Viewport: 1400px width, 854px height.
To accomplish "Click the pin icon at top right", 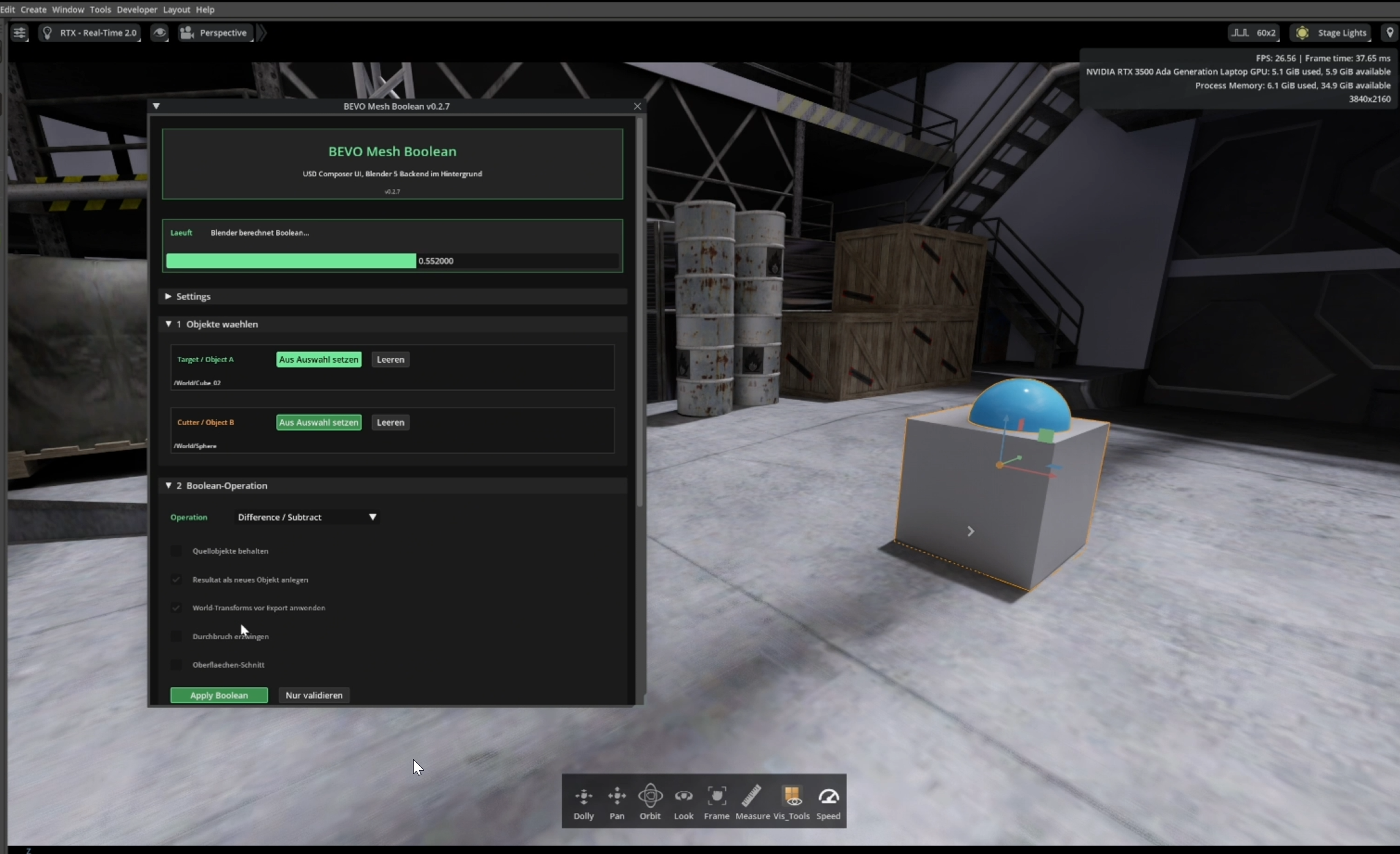I will (1390, 33).
